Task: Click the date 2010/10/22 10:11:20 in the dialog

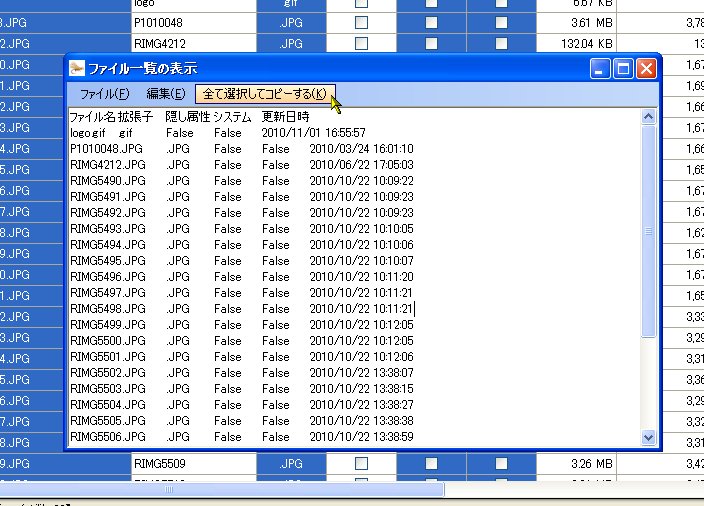Action: 362,277
